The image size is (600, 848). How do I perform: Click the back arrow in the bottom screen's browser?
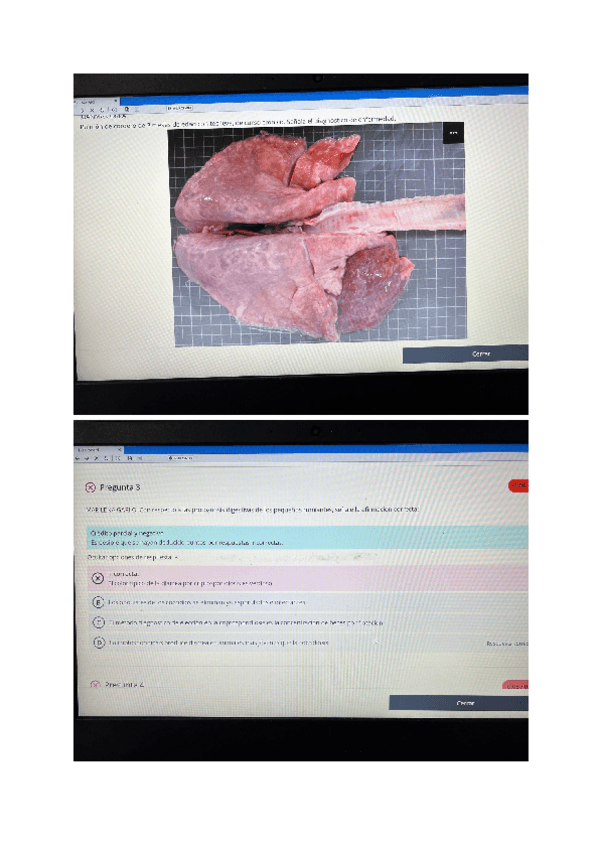click(77, 458)
